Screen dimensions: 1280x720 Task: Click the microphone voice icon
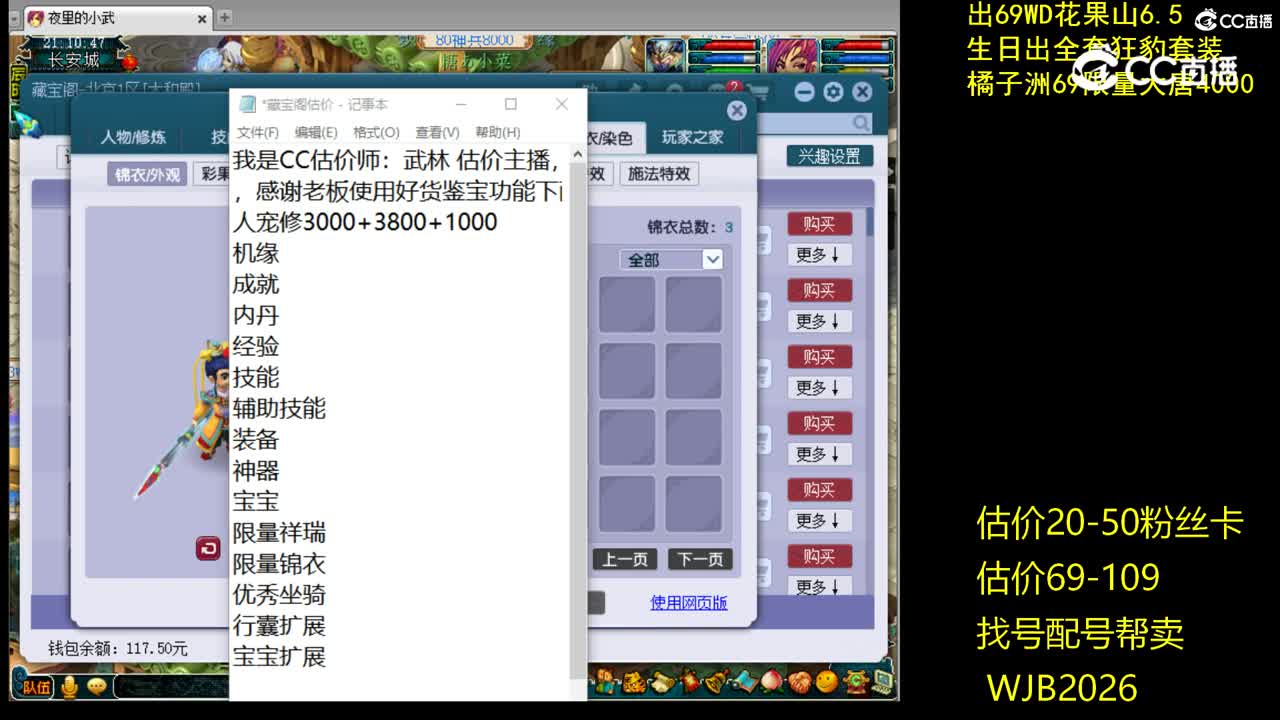[x=70, y=687]
